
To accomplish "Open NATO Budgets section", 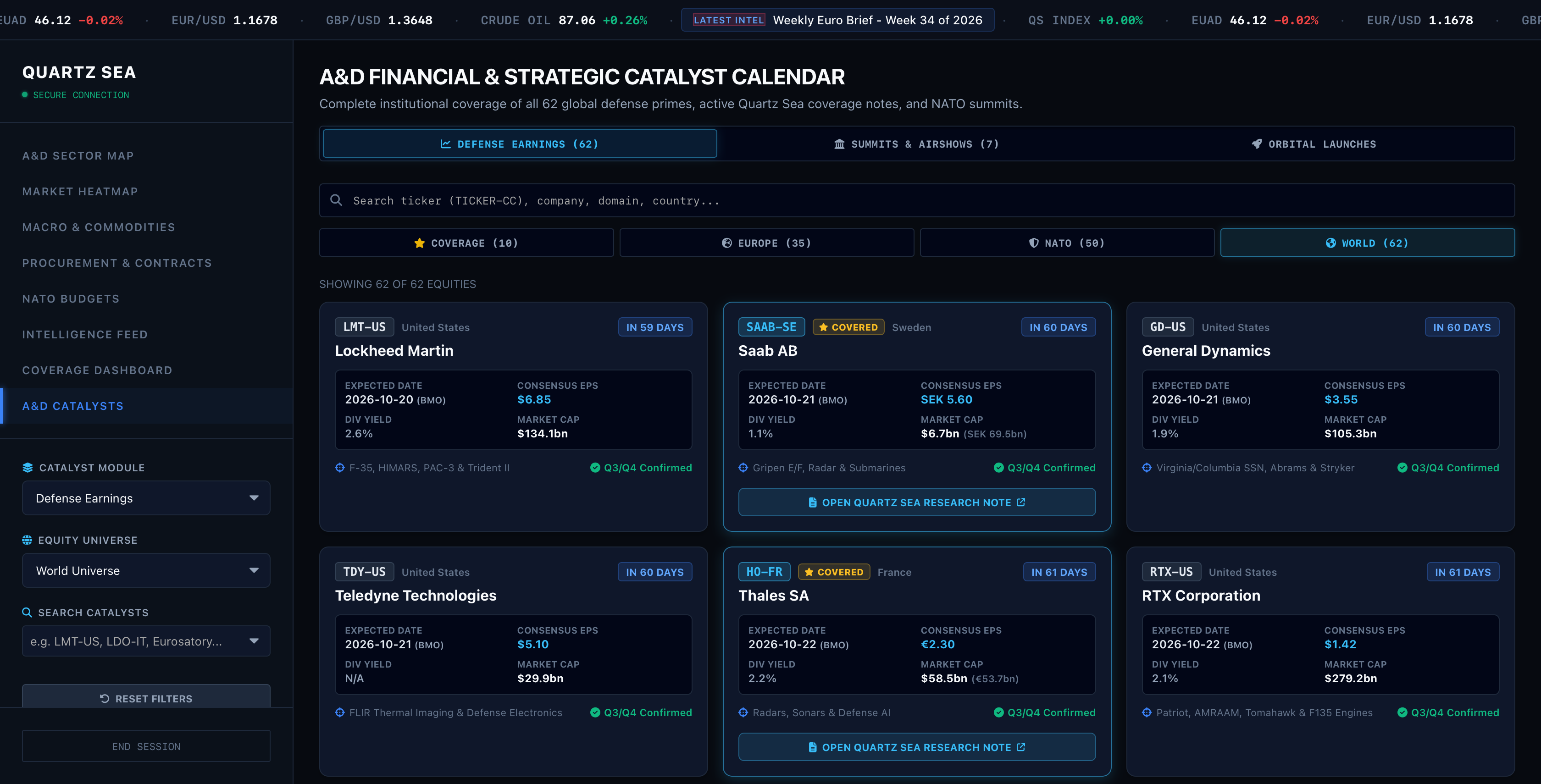I will (146, 298).
